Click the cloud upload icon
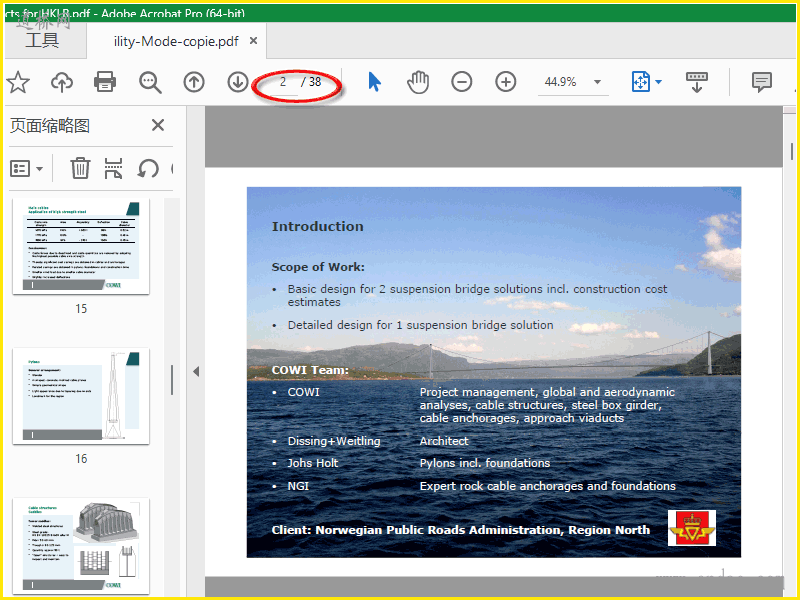The image size is (800, 600). tap(62, 82)
